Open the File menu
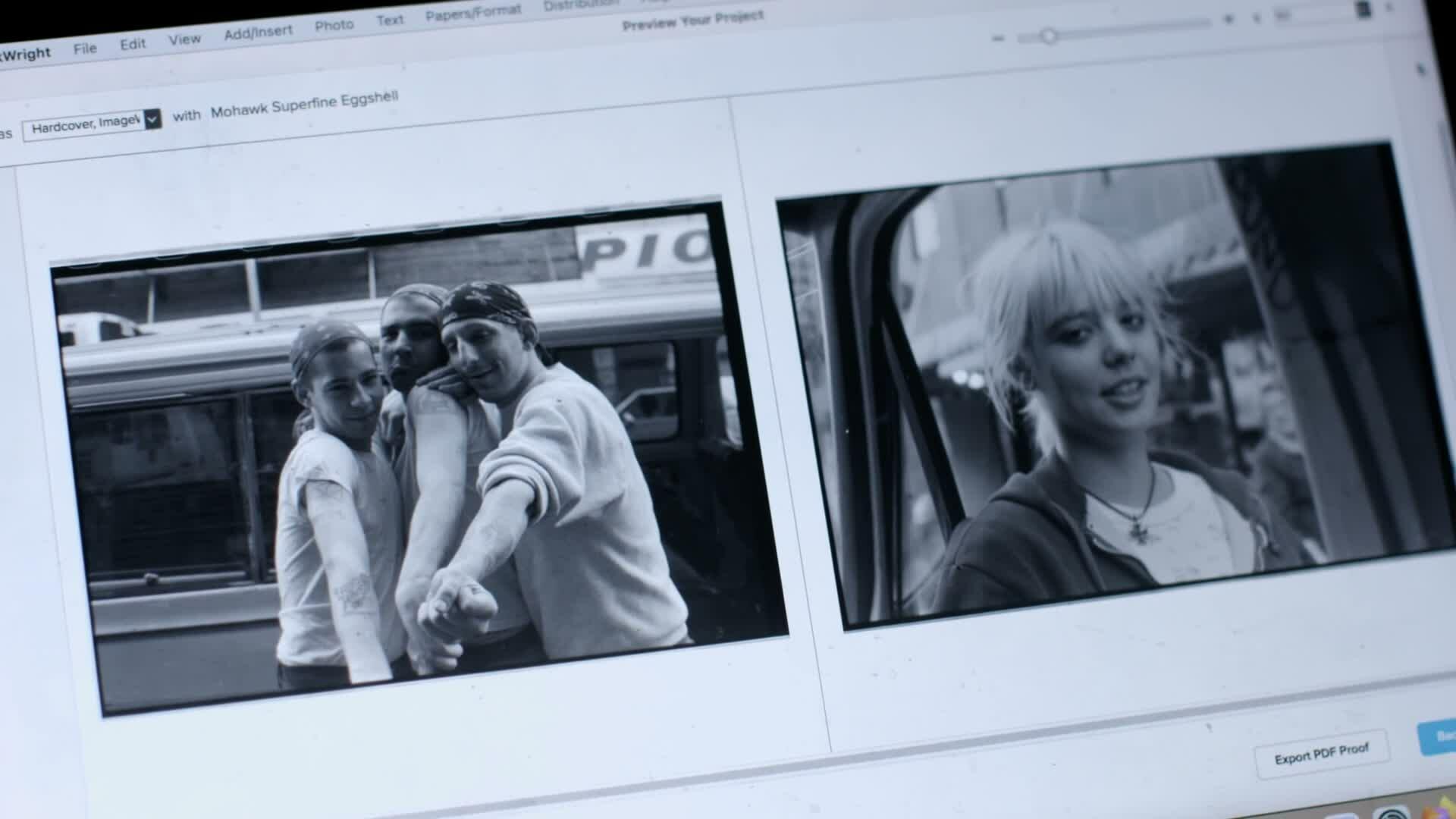This screenshot has height=819, width=1456. (85, 49)
